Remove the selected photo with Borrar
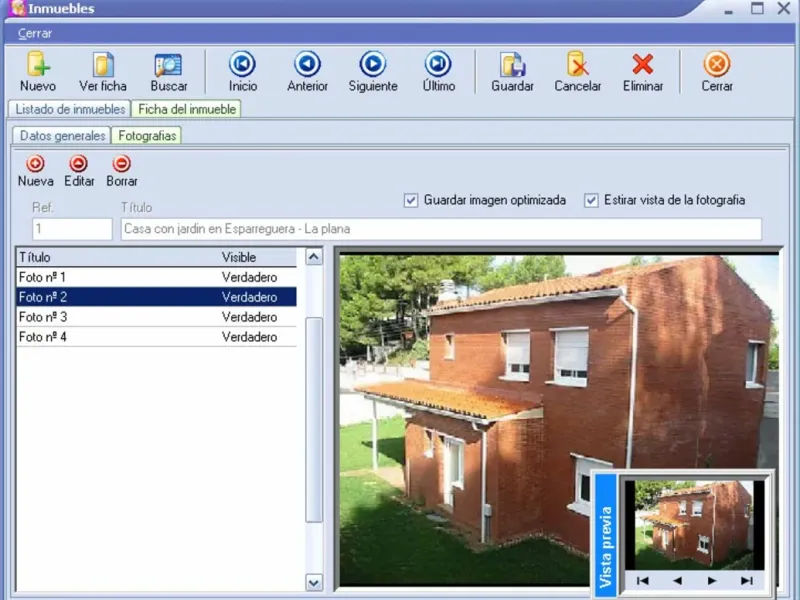The height and width of the screenshot is (600, 800). click(x=122, y=171)
